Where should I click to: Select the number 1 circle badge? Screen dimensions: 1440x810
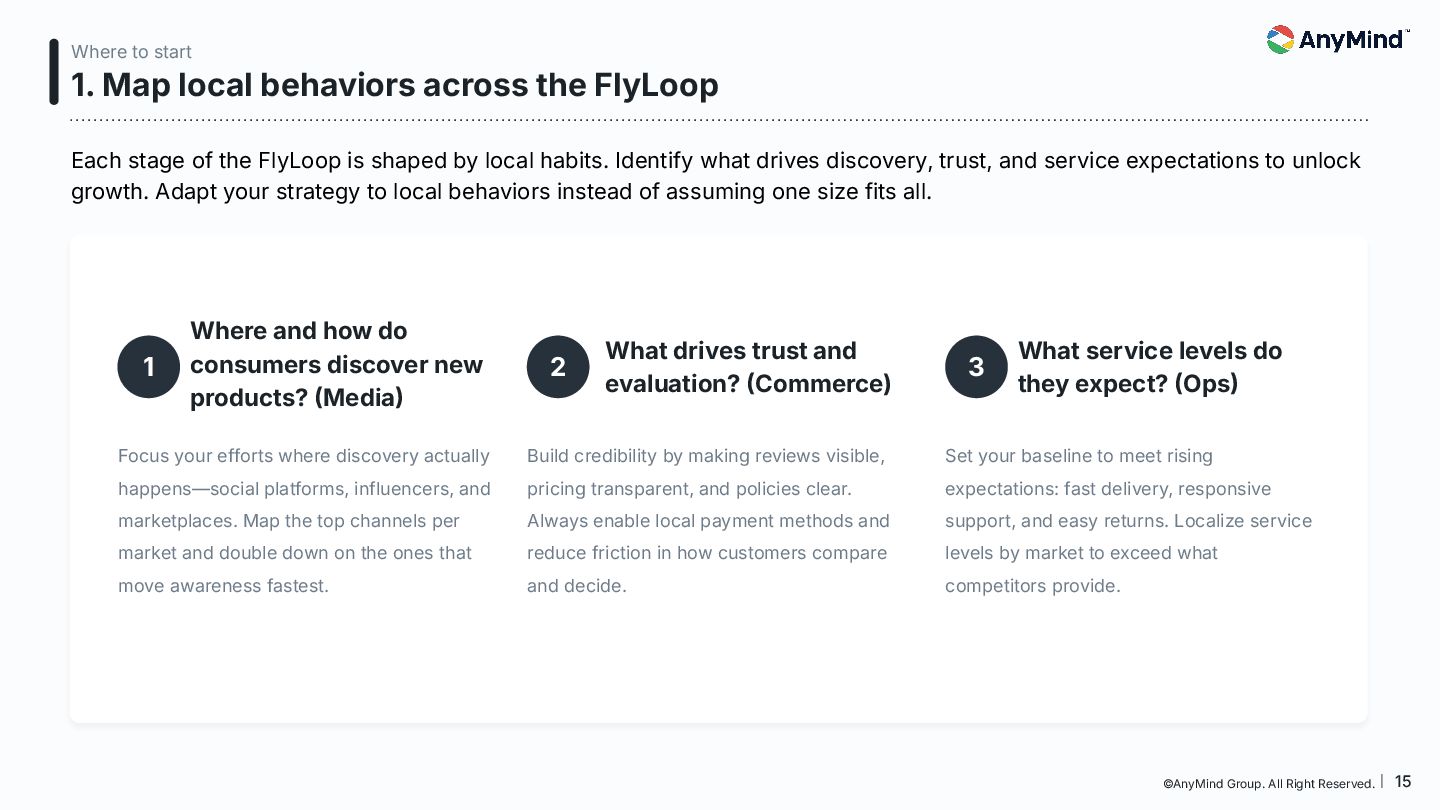pyautogui.click(x=148, y=367)
